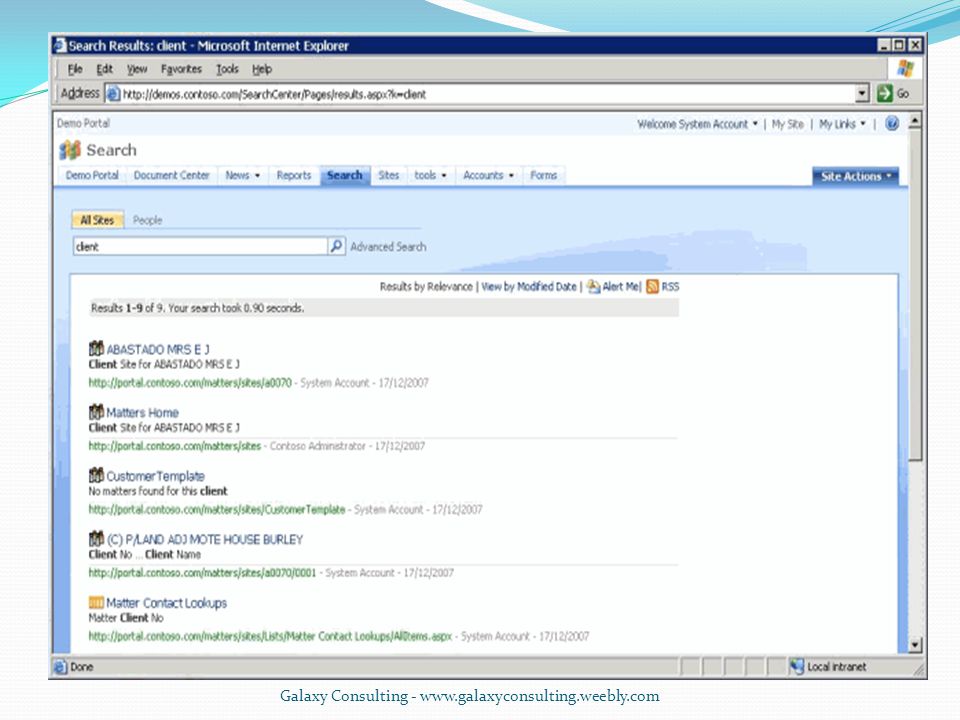The height and width of the screenshot is (720, 960).
Task: Click the vertical scrollbar thumb
Action: 915,295
